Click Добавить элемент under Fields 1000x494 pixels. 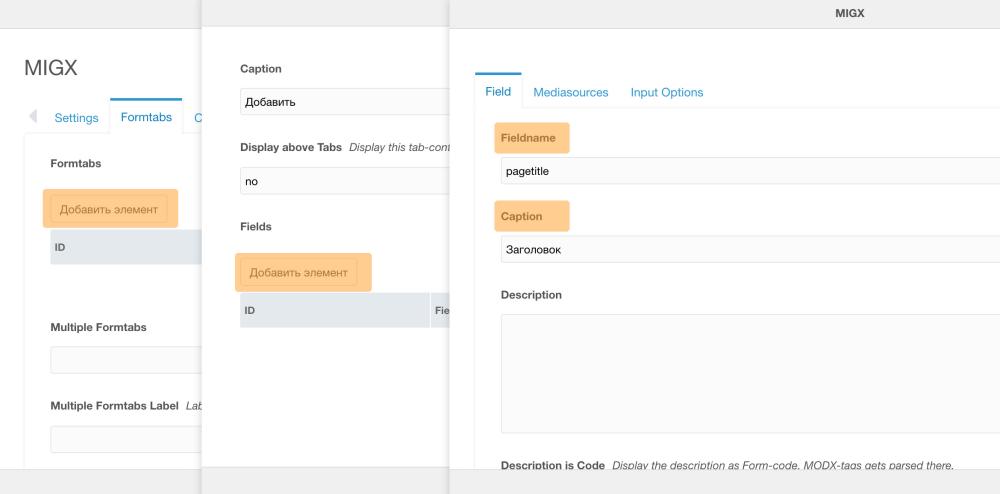tap(298, 272)
